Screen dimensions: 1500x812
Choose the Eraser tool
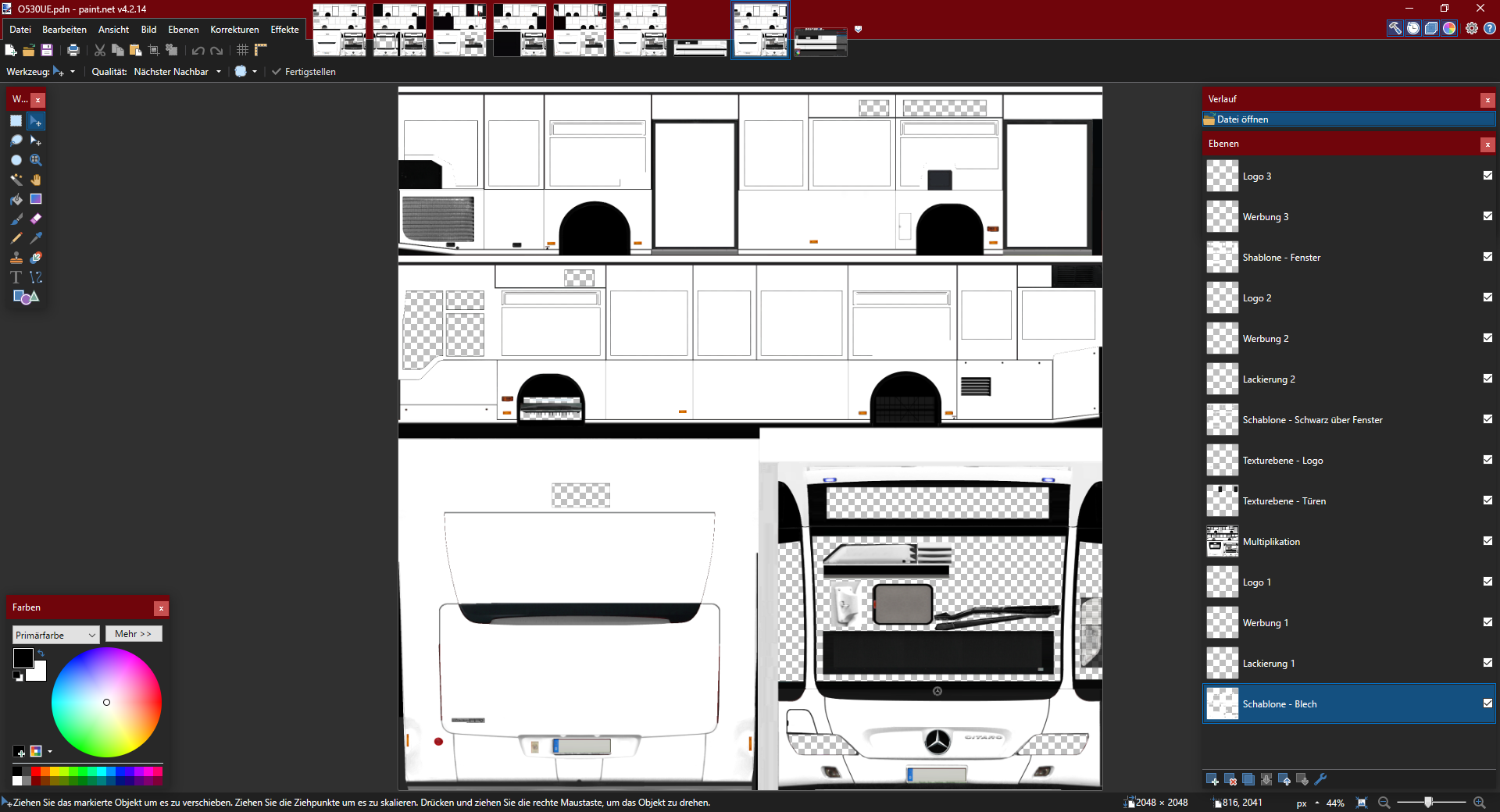(x=36, y=219)
